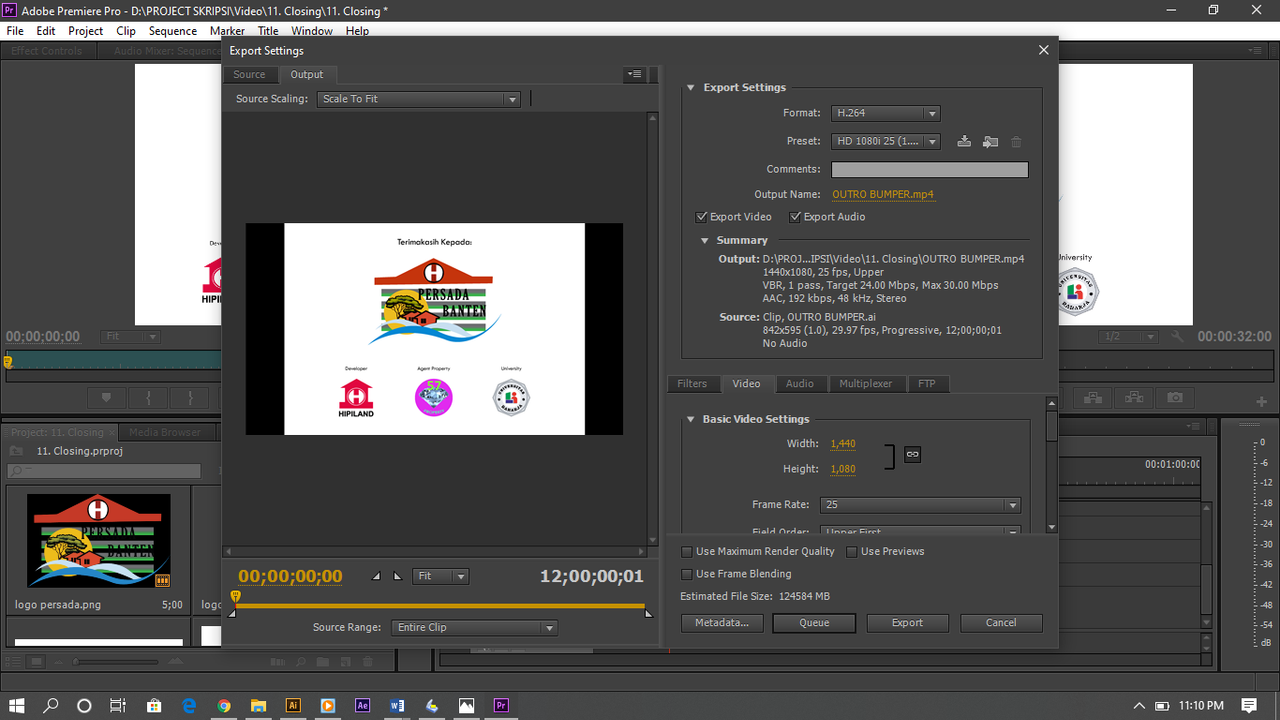Switch to the Multiplexer tab
This screenshot has width=1280, height=720.
[866, 384]
